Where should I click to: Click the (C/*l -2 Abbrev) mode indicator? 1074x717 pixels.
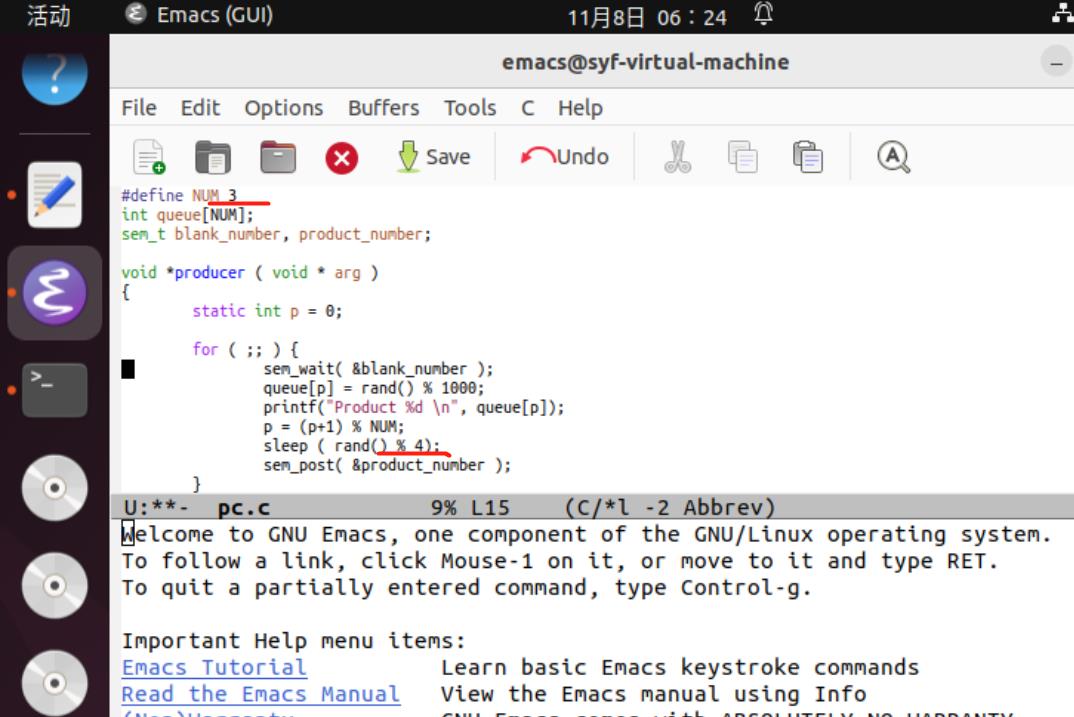point(670,507)
